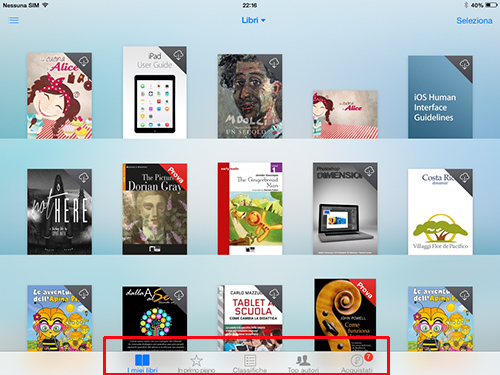The height and width of the screenshot is (375, 500).
Task: Tap cloud download icon on not HERE book
Action: click(x=84, y=177)
